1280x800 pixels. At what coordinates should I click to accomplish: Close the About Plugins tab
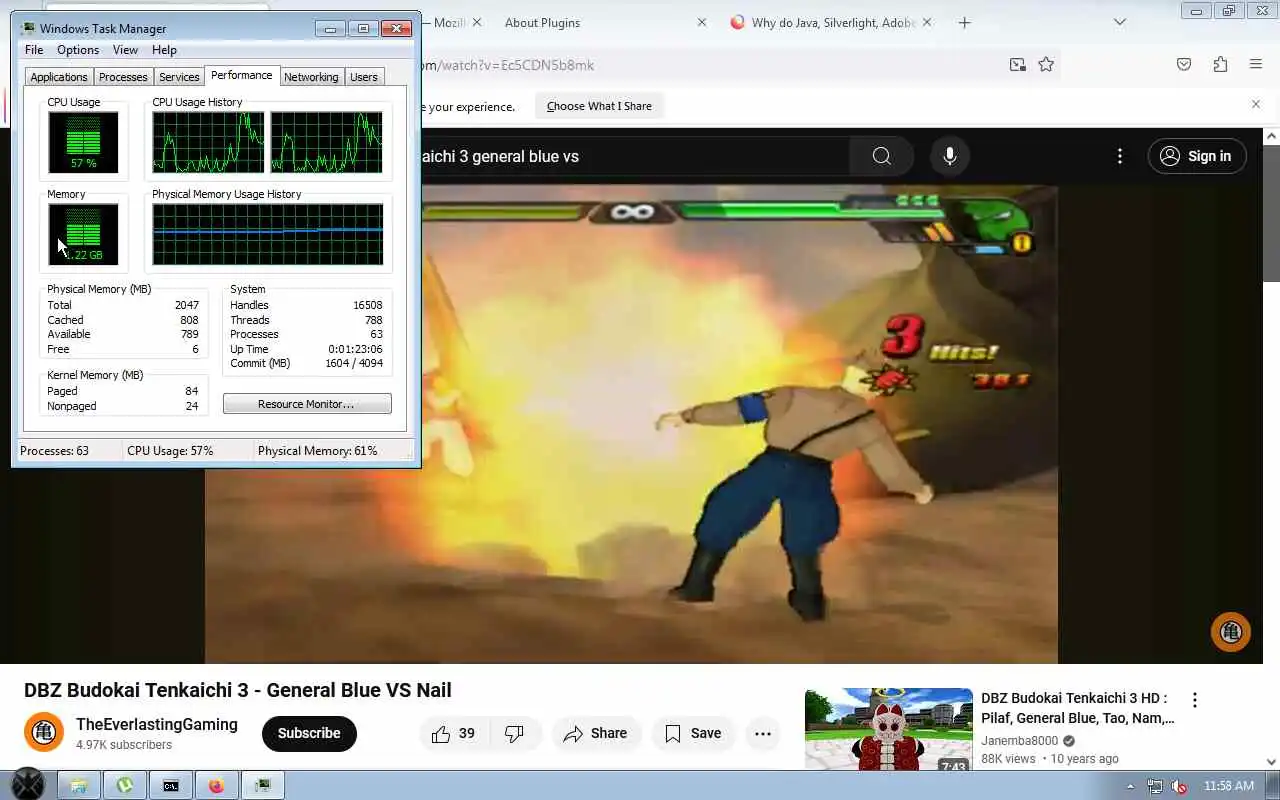coord(701,22)
